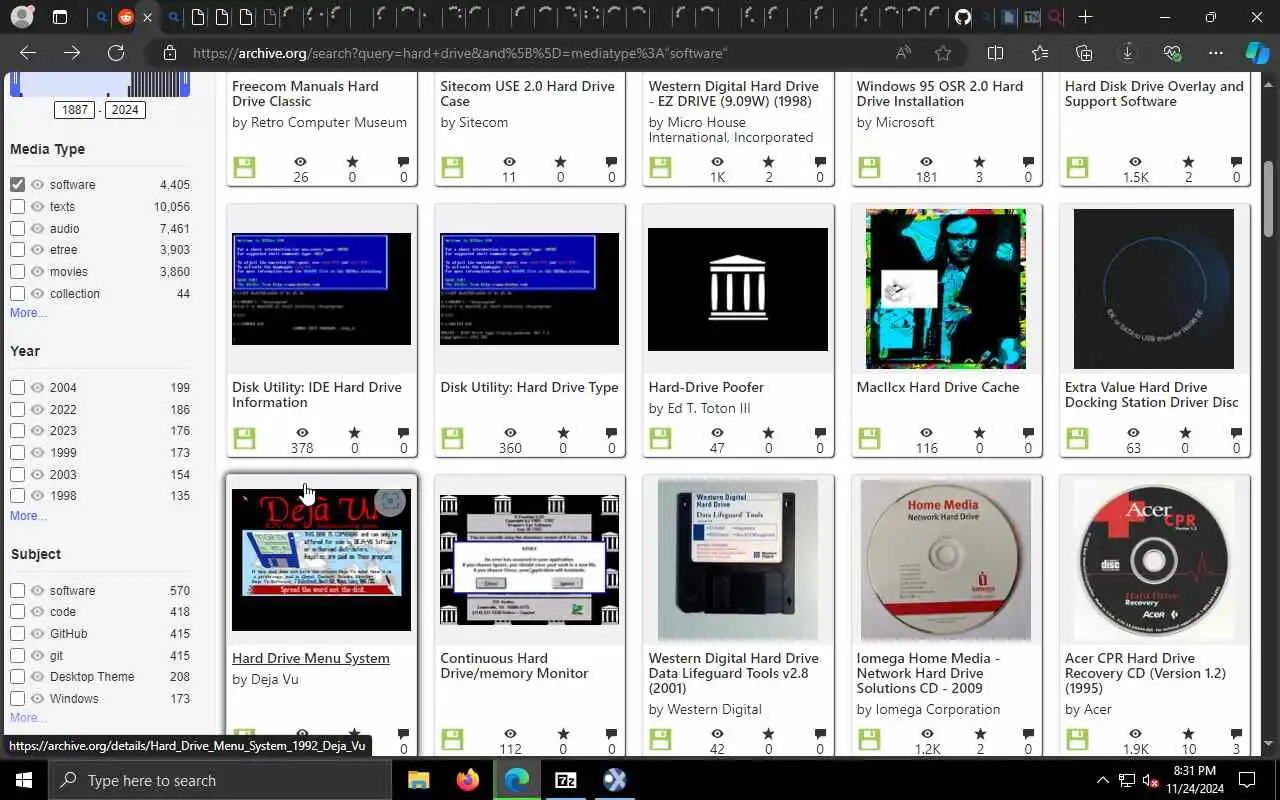Open 7-Zip from the taskbar
Screen dimensions: 1280x800
point(565,780)
